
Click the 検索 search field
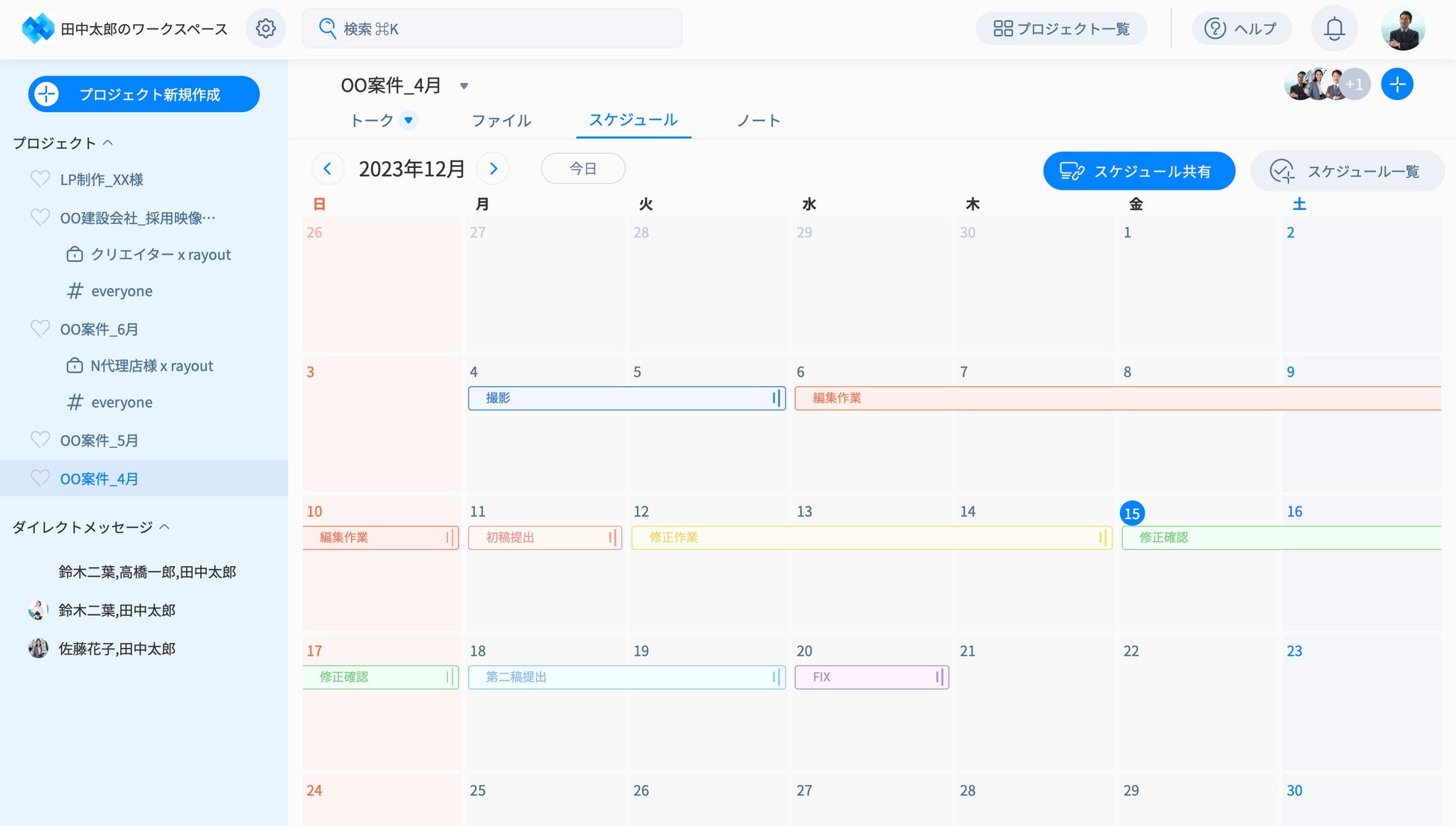[493, 28]
